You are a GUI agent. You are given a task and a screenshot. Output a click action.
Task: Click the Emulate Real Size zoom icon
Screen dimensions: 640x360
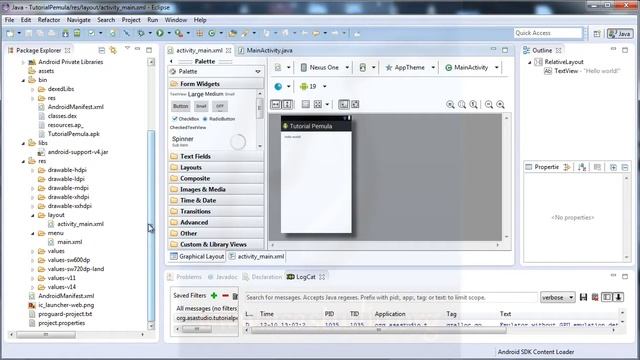tap(450, 105)
